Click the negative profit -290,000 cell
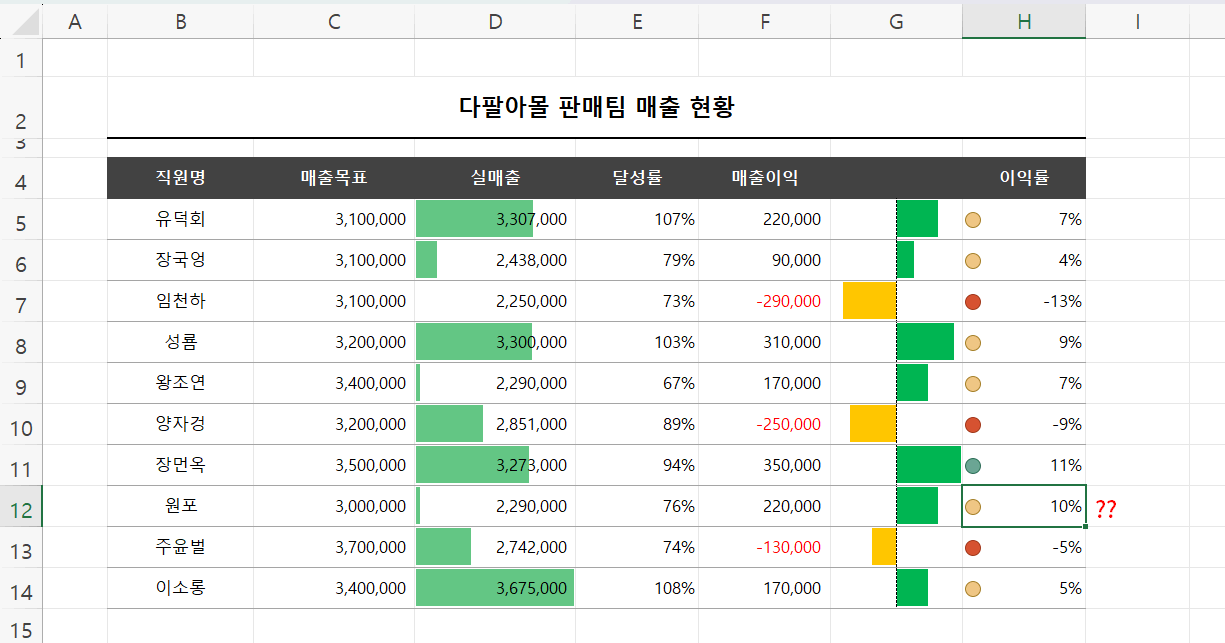 pyautogui.click(x=764, y=301)
